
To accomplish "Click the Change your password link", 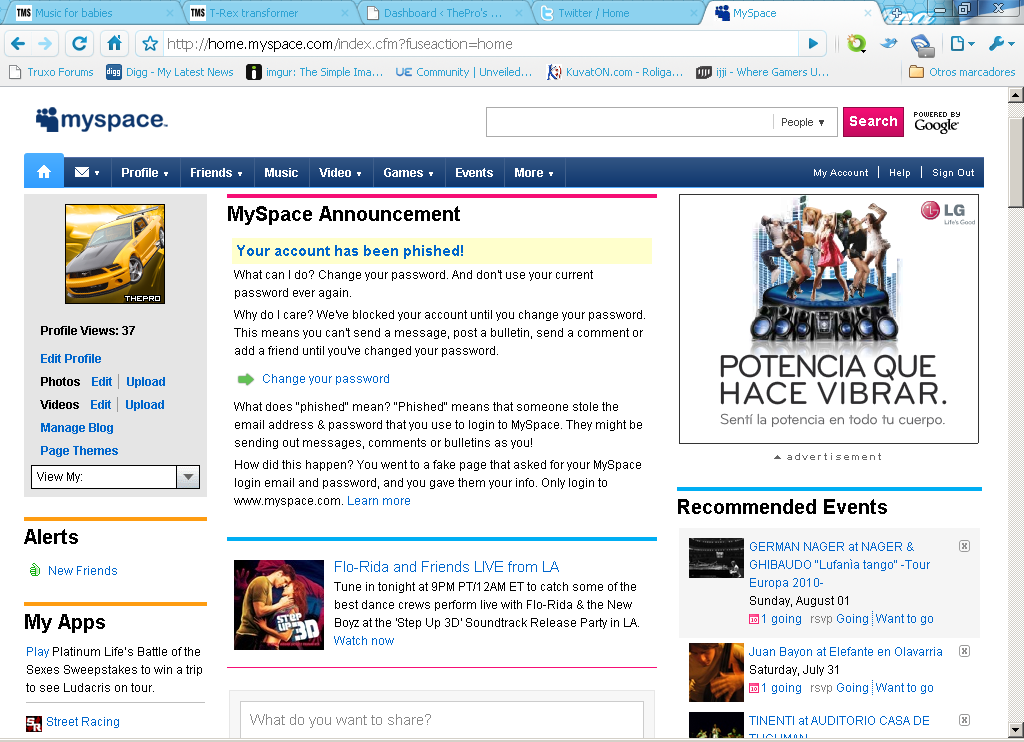I will pos(326,379).
